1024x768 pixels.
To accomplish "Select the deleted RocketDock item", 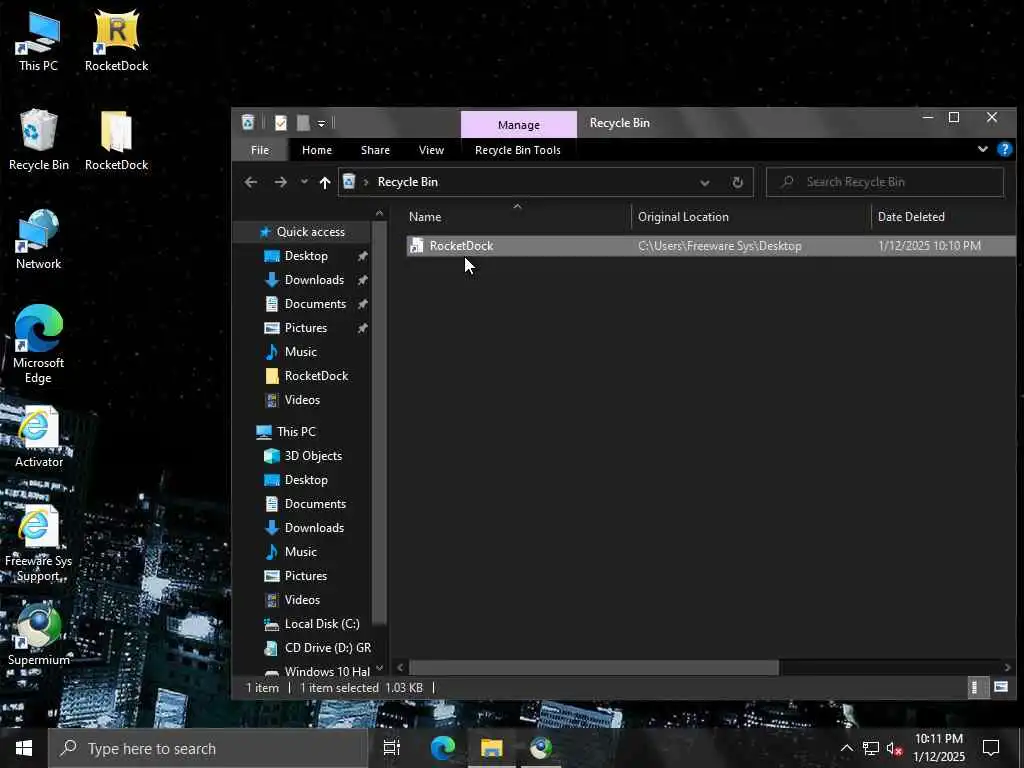I will 711,246.
